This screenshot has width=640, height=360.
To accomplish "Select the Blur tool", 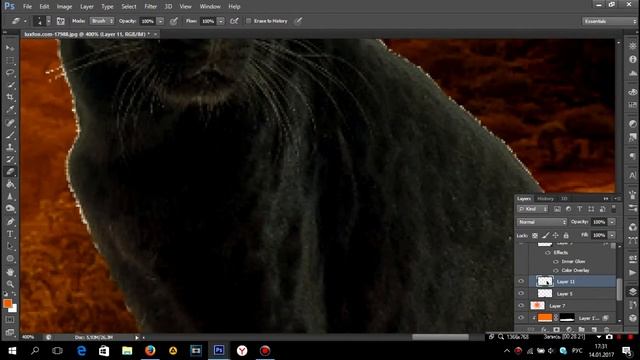I will tap(10, 196).
